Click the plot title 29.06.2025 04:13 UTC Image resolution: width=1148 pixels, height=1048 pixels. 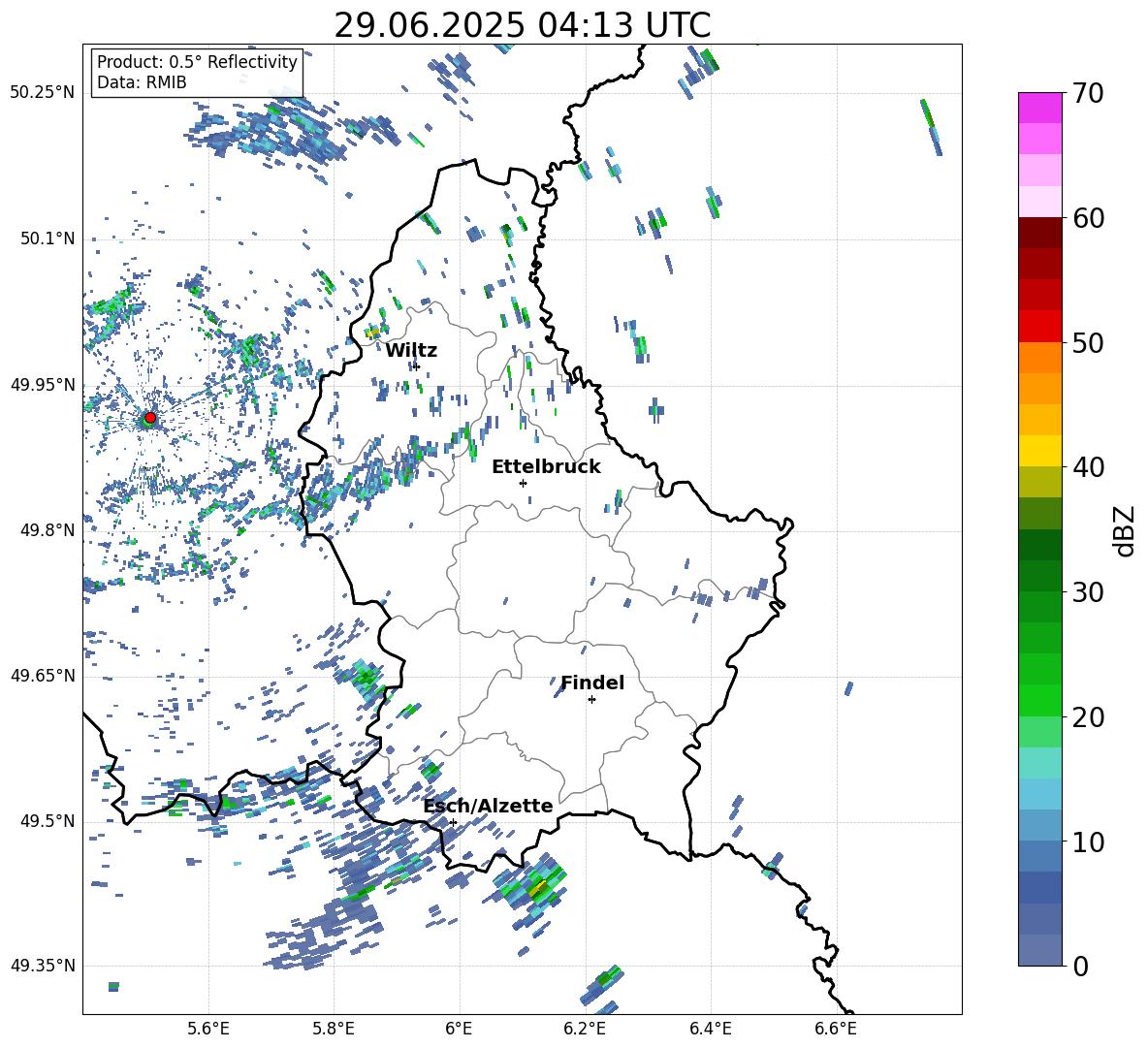(x=522, y=25)
